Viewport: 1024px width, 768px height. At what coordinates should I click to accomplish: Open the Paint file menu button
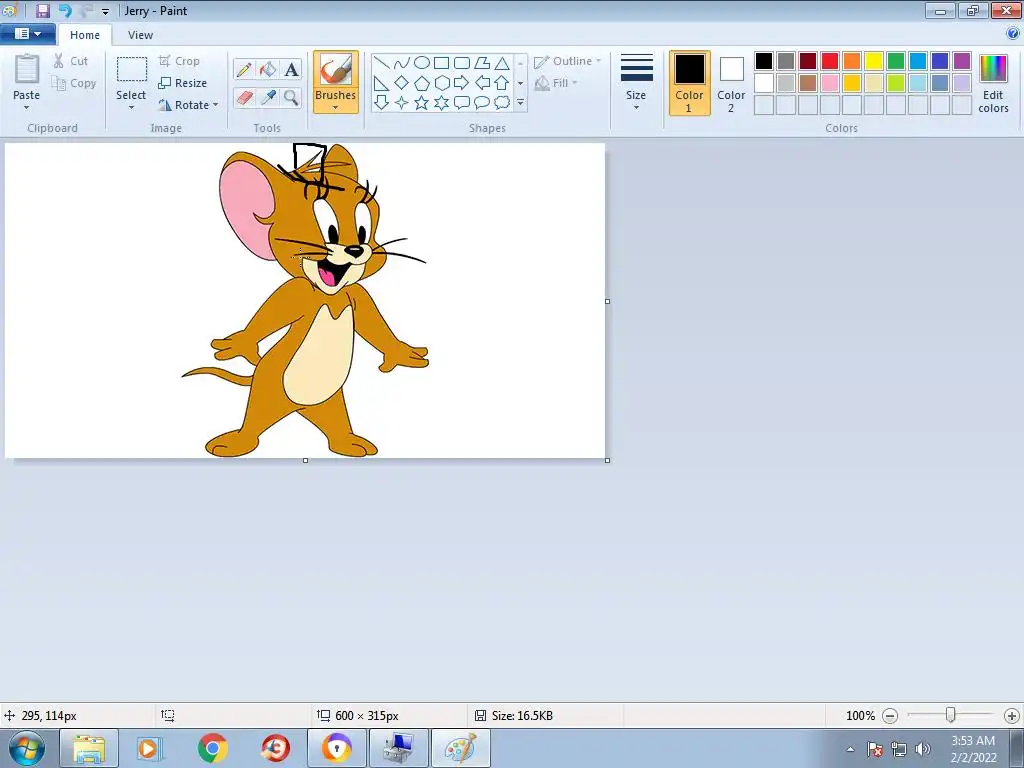tap(27, 34)
